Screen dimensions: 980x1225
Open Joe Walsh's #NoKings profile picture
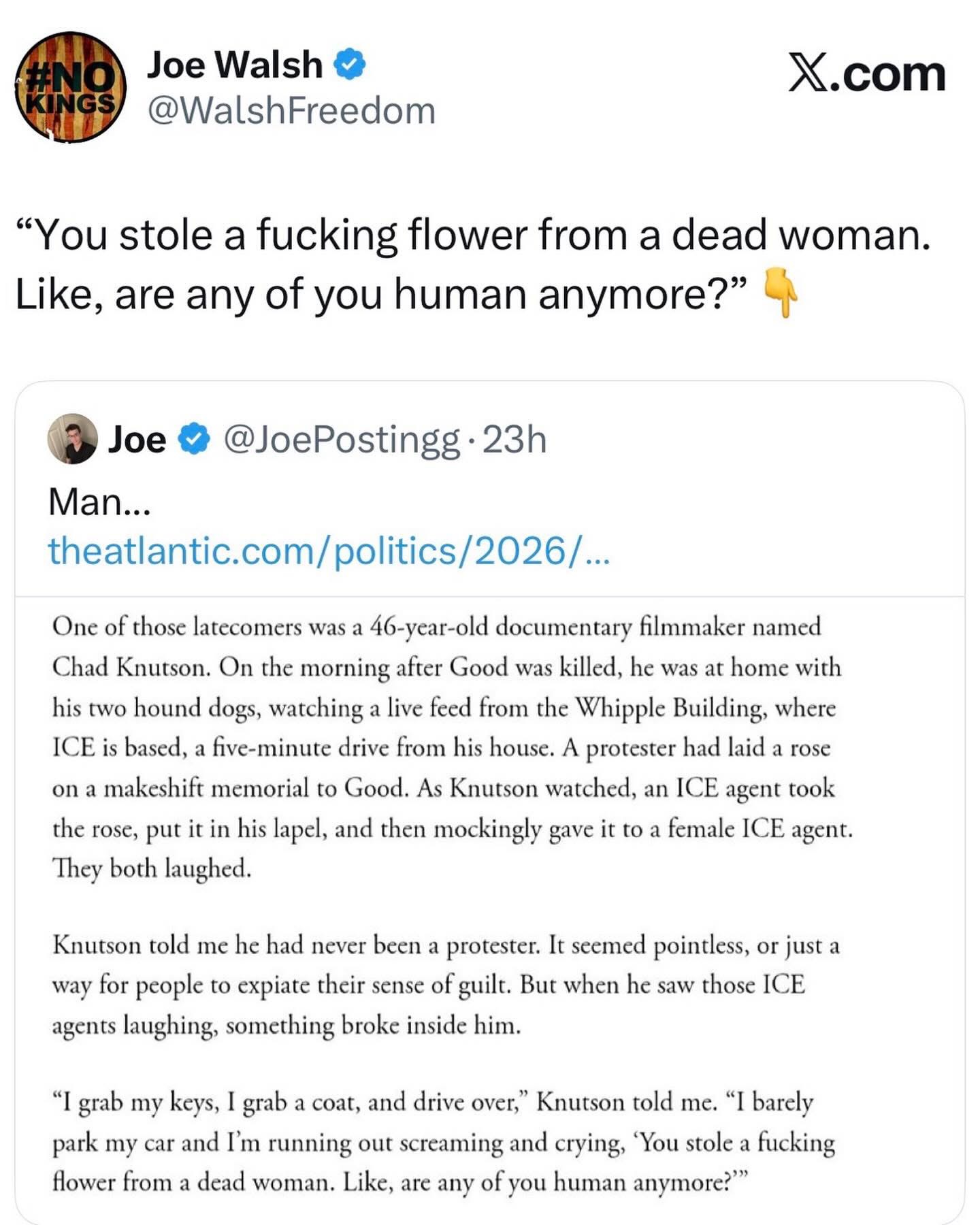click(x=70, y=87)
